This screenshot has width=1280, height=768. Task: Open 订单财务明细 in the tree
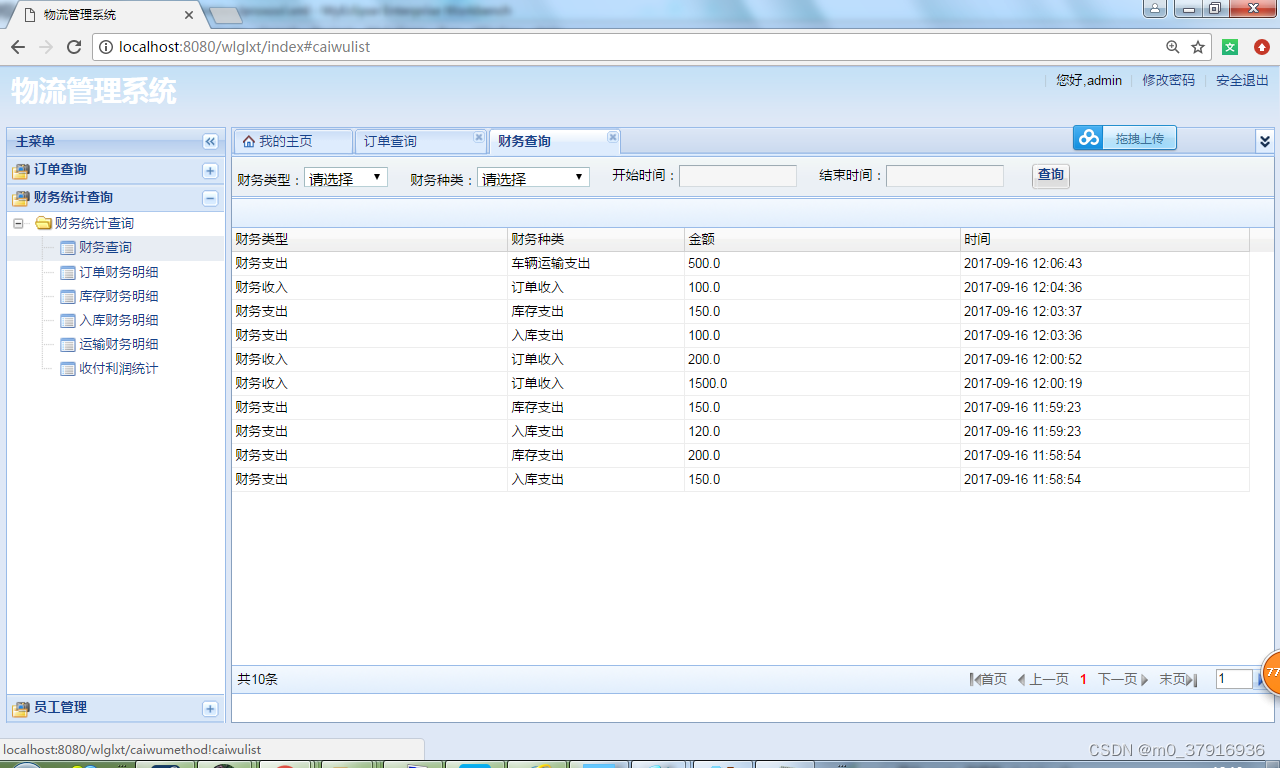tap(118, 272)
